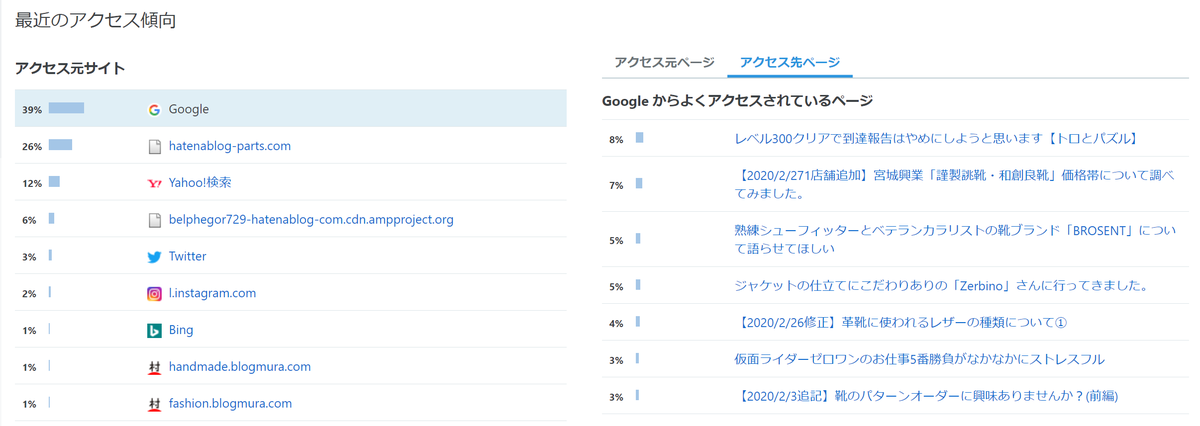The image size is (1200, 426).
Task: Click the file icon beside belphegor729 ampproject link
Action: click(x=154, y=220)
